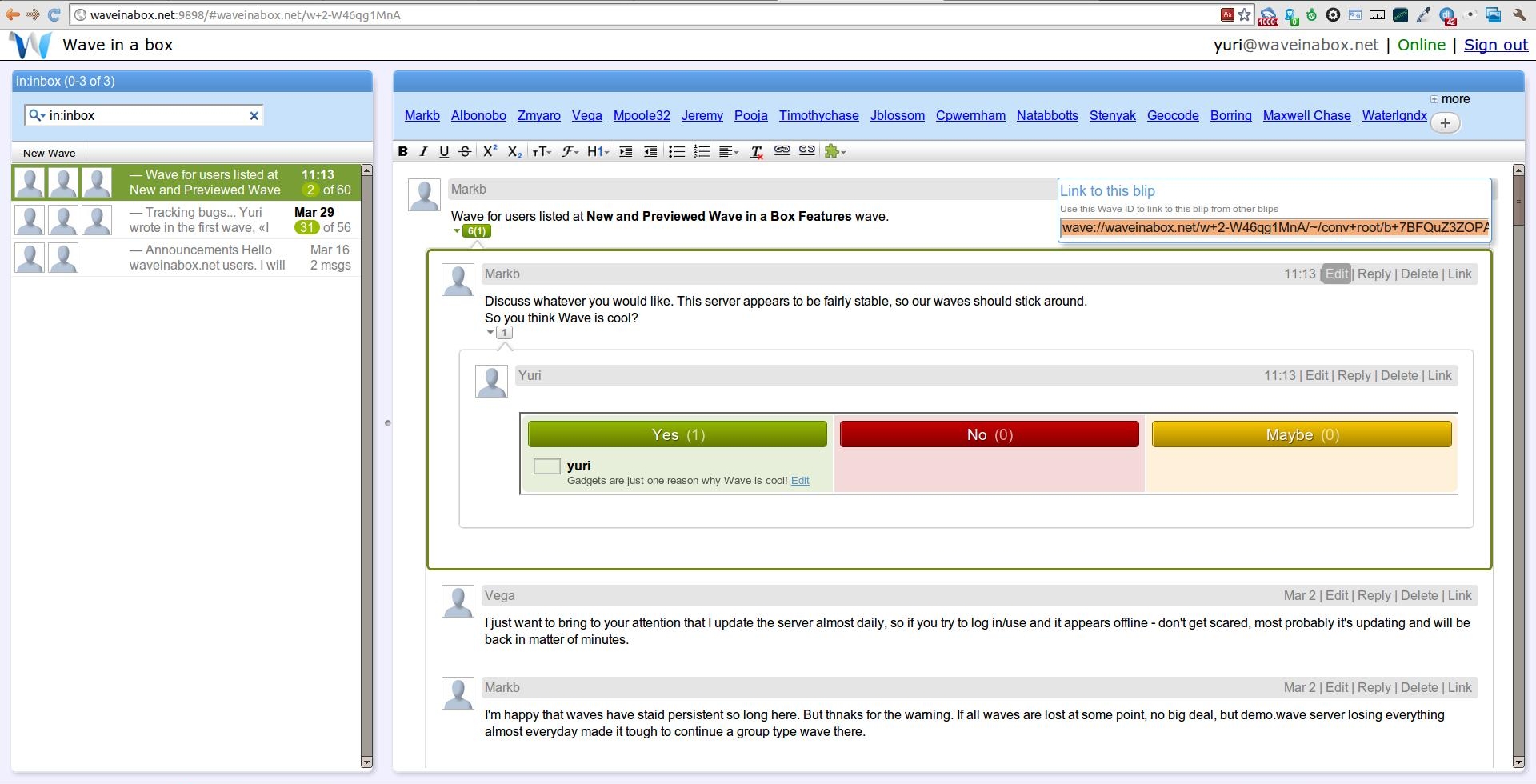This screenshot has height=784, width=1536.
Task: Click the superscript icon
Action: [x=490, y=151]
